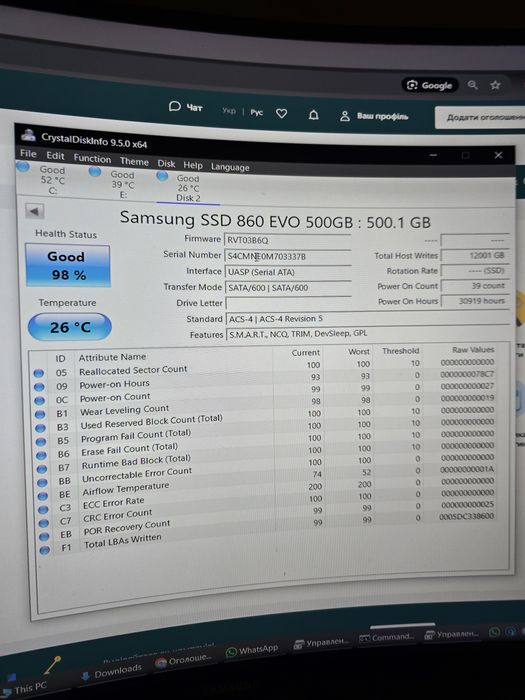Click the Serial Number field
Screen dimensions: 525x700
tap(288, 256)
